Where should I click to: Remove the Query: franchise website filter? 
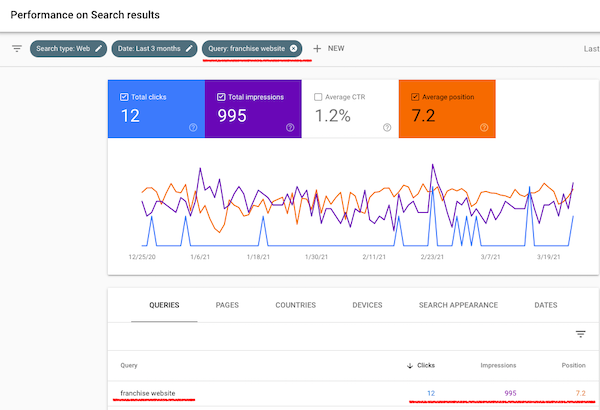click(293, 48)
